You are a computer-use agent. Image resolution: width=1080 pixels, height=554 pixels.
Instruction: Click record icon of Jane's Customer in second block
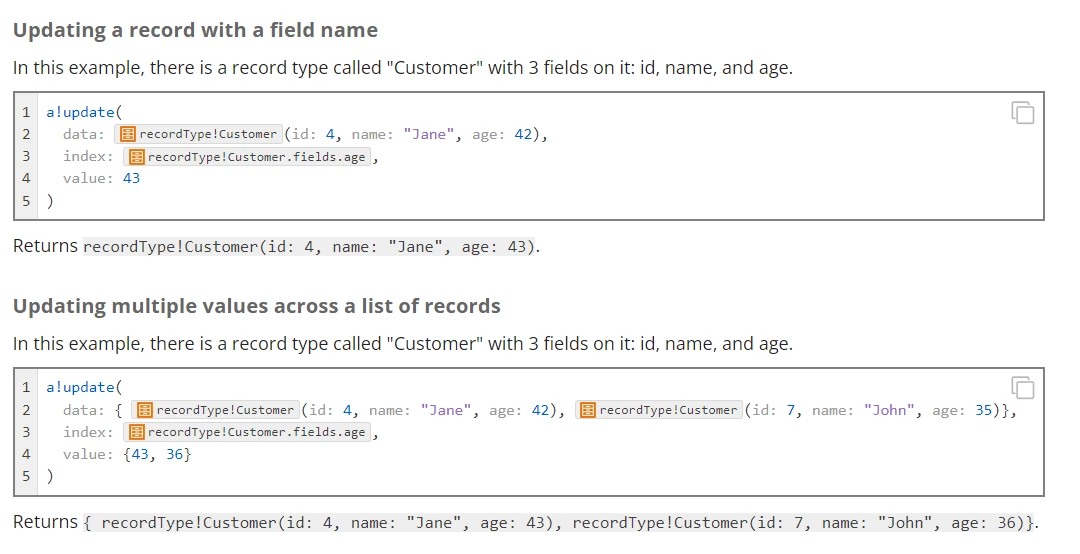click(145, 410)
